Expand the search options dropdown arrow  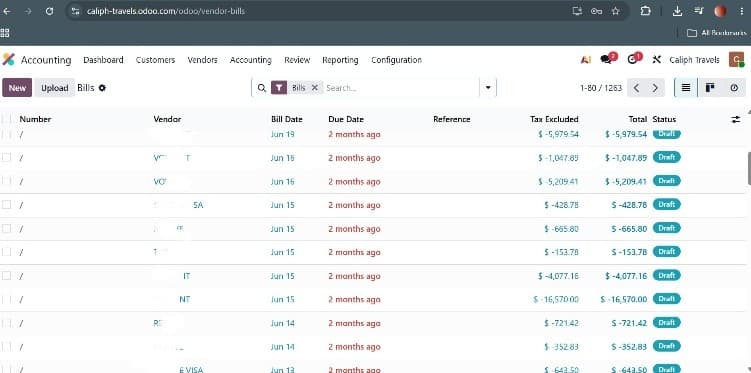(x=488, y=88)
